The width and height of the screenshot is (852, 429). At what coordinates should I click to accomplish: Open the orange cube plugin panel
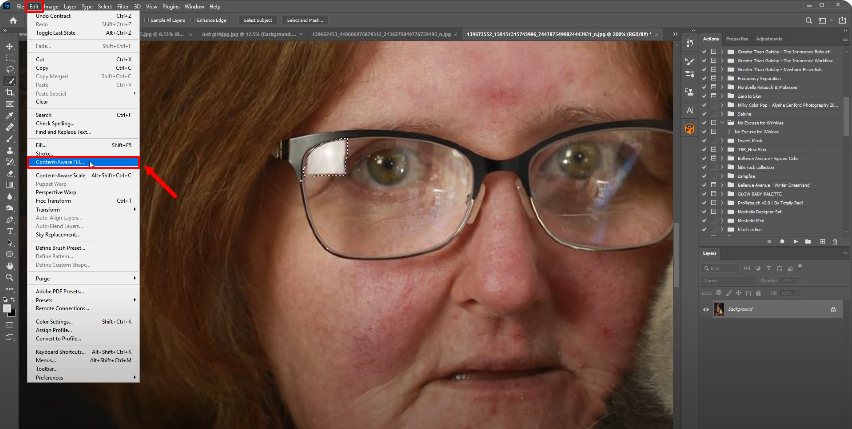(690, 129)
